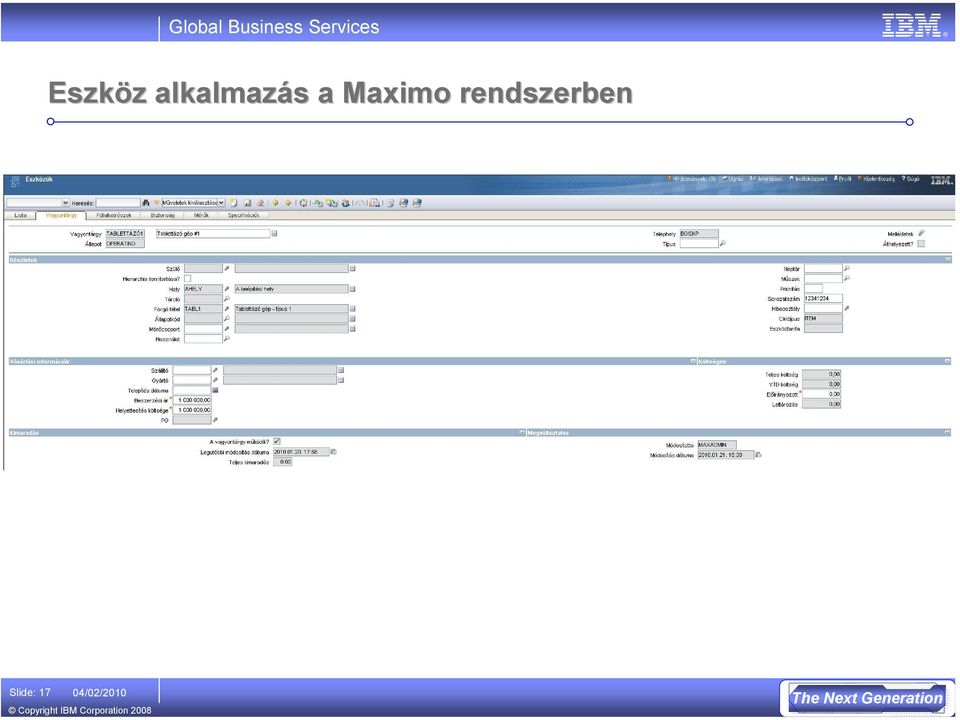Open the query dropdown left of Keresés
This screenshot has width=960, height=720.
[x=38, y=203]
